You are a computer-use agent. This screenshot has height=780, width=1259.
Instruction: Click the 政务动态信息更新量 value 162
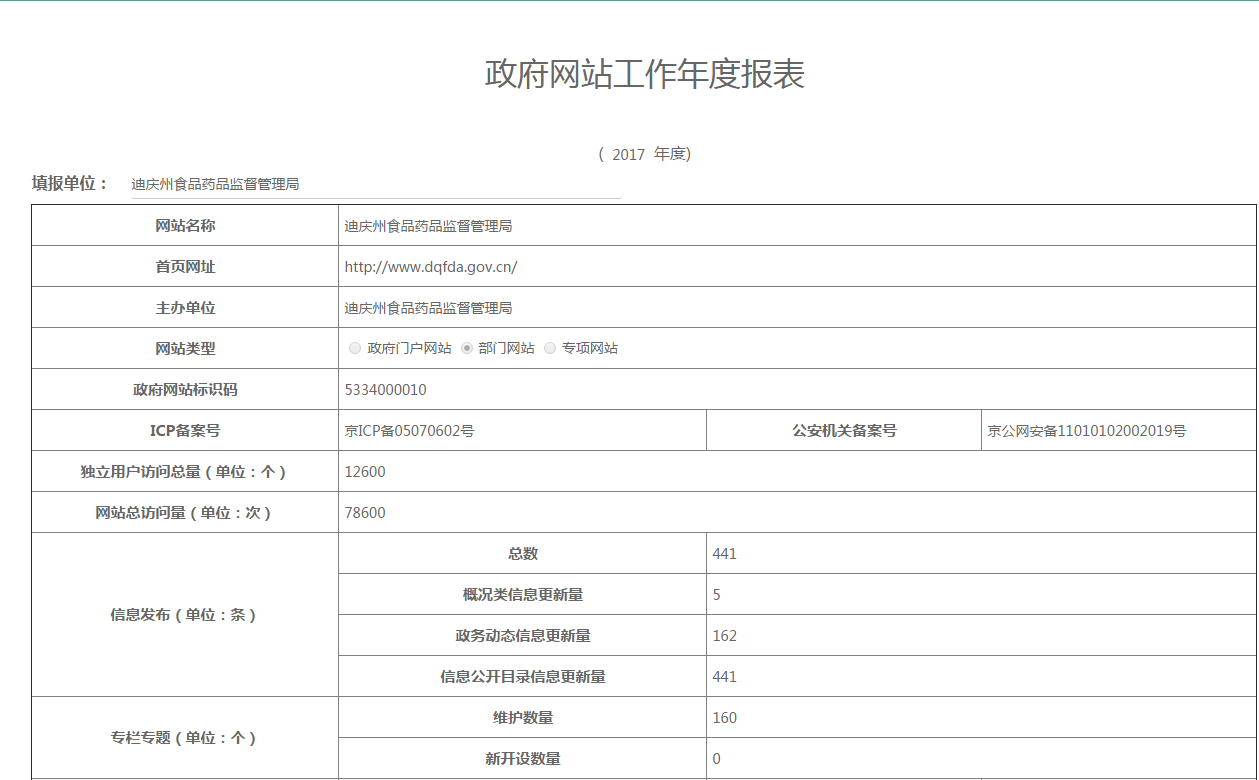725,636
